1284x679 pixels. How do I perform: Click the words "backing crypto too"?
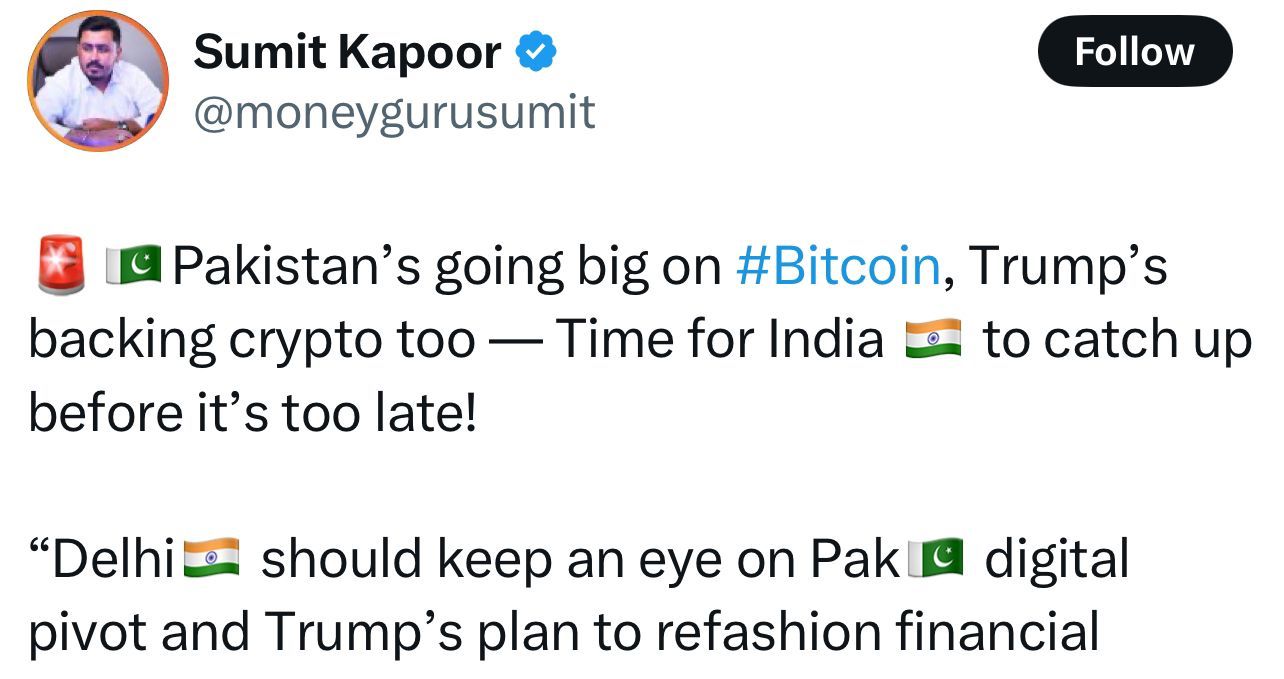[x=251, y=341]
